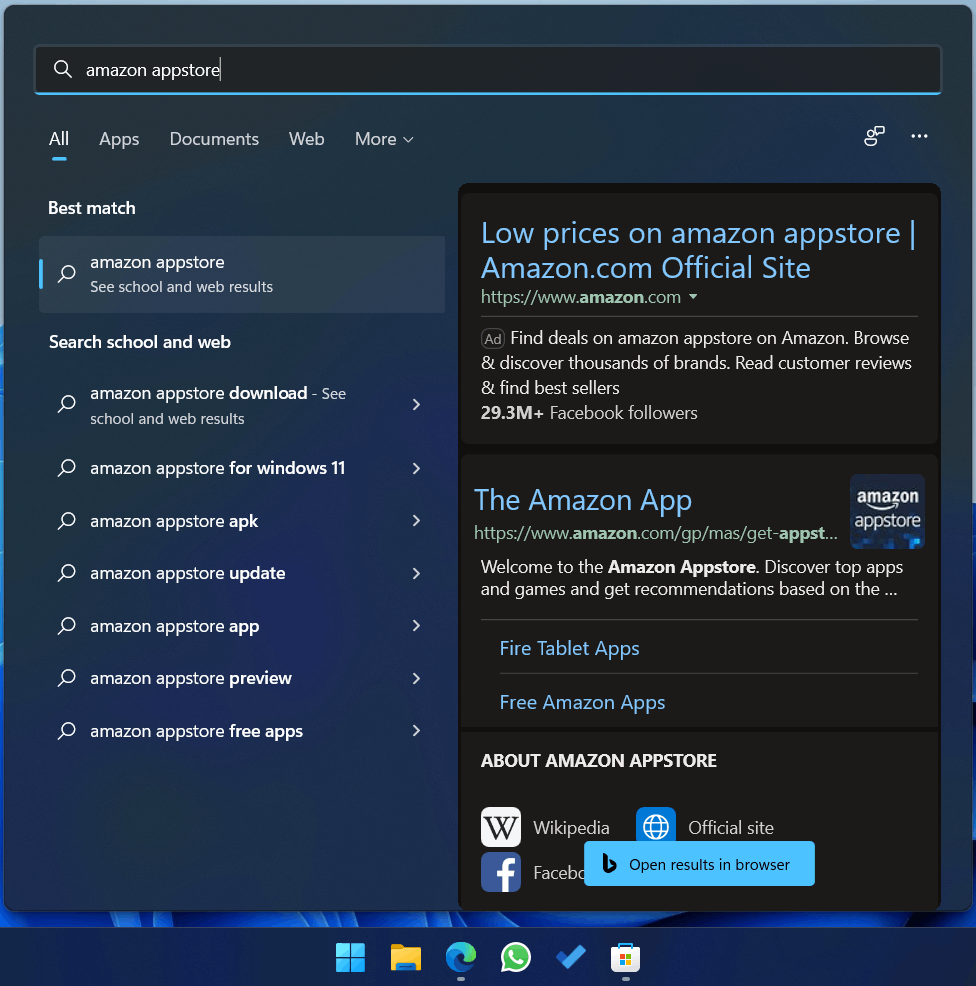976x986 pixels.
Task: Click the green URL https://www.amazon.com/gp/mas/get-appst...
Action: 655,533
